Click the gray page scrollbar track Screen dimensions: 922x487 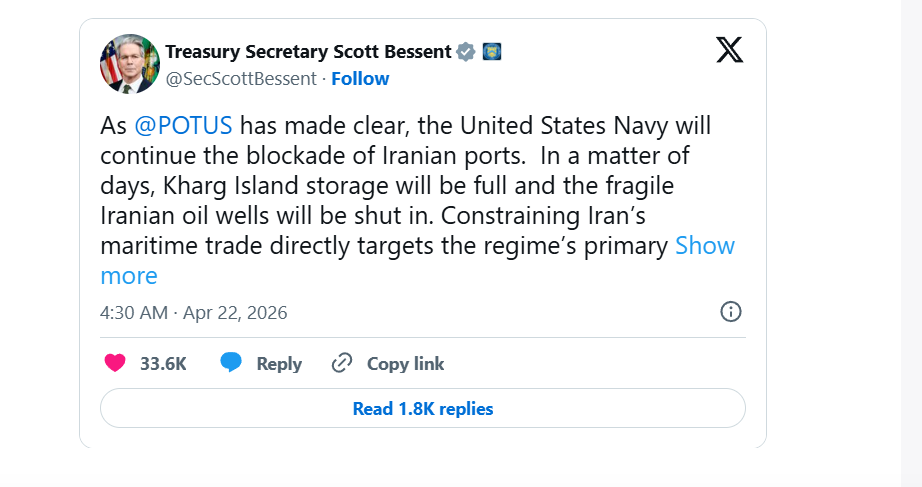(x=911, y=240)
